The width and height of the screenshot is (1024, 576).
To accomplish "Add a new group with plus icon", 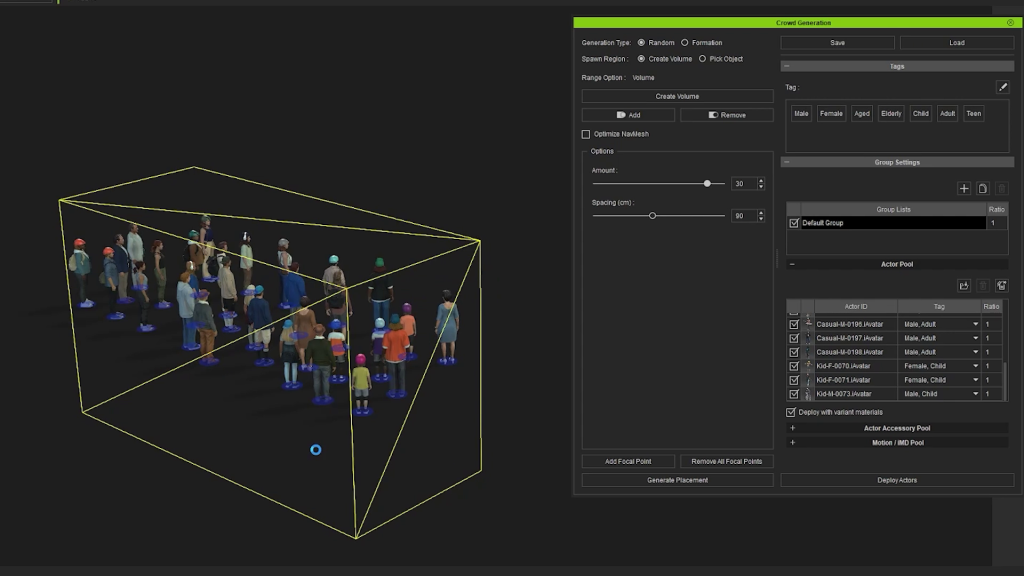I will tap(964, 189).
